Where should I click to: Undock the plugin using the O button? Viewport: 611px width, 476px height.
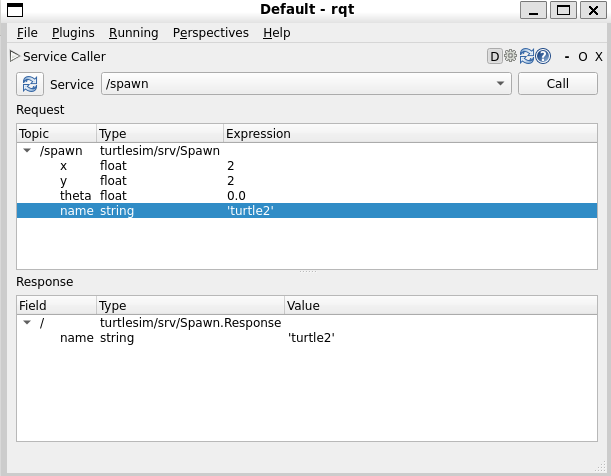coord(582,57)
